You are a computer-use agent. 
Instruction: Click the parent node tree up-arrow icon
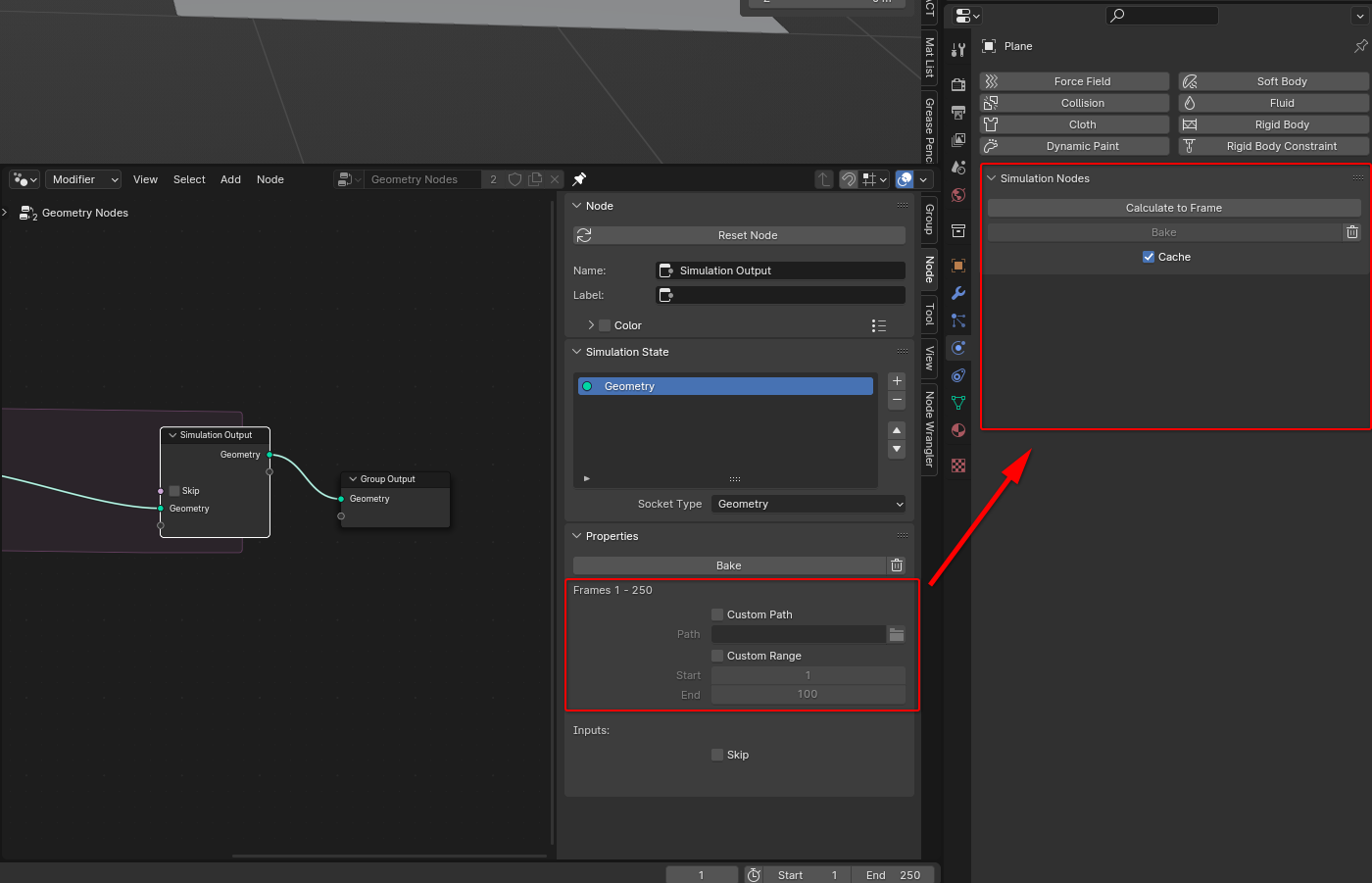[824, 179]
